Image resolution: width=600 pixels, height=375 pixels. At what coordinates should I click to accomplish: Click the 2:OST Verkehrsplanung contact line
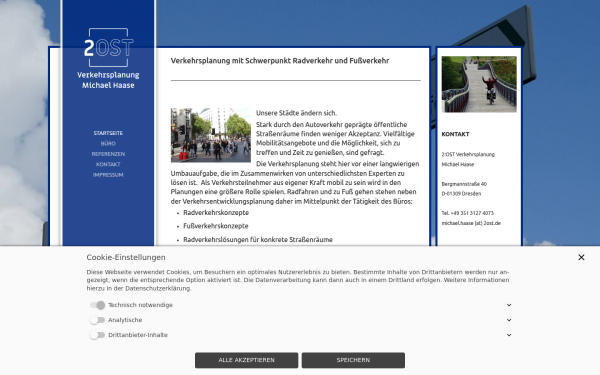(x=468, y=155)
